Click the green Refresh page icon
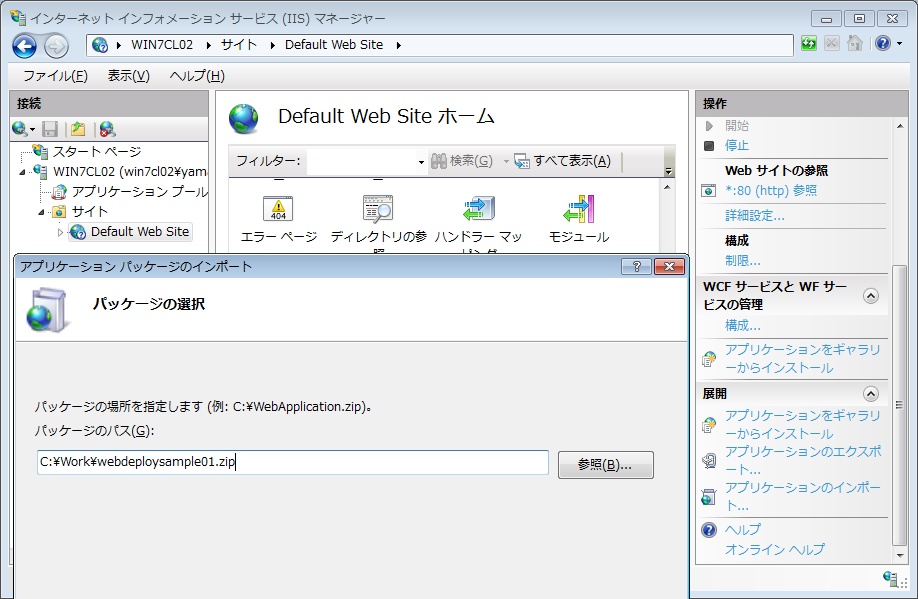 coord(809,43)
